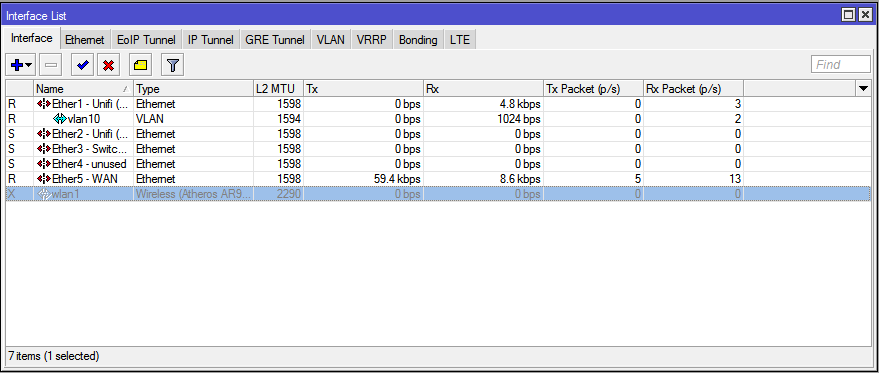Open the EoIP Tunnel tab
The image size is (879, 373).
point(146,40)
